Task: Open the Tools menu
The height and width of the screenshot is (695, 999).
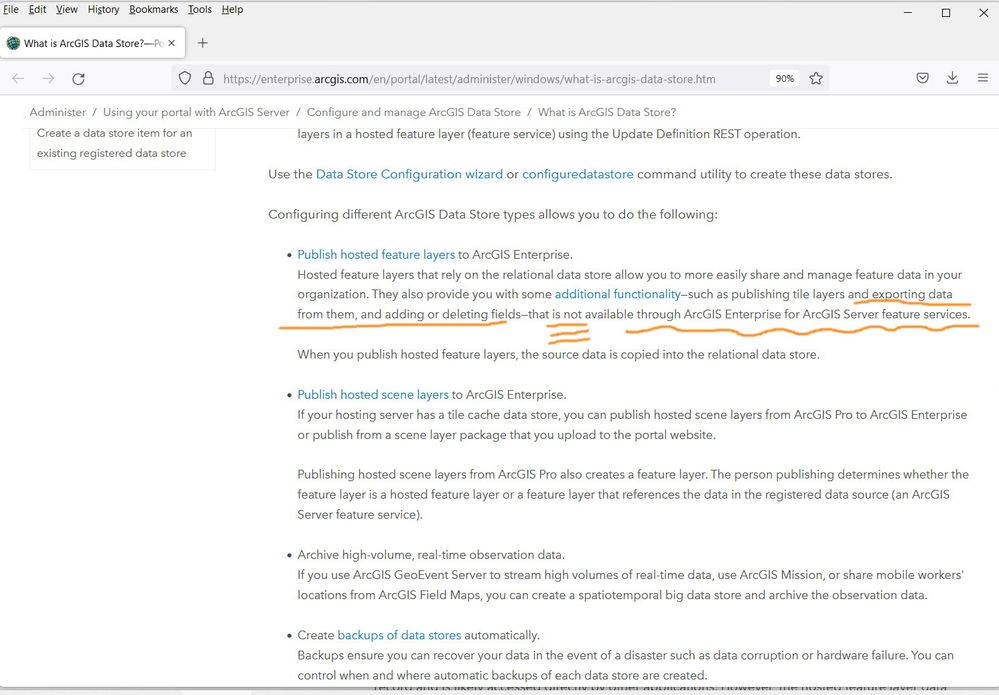Action: [x=199, y=10]
